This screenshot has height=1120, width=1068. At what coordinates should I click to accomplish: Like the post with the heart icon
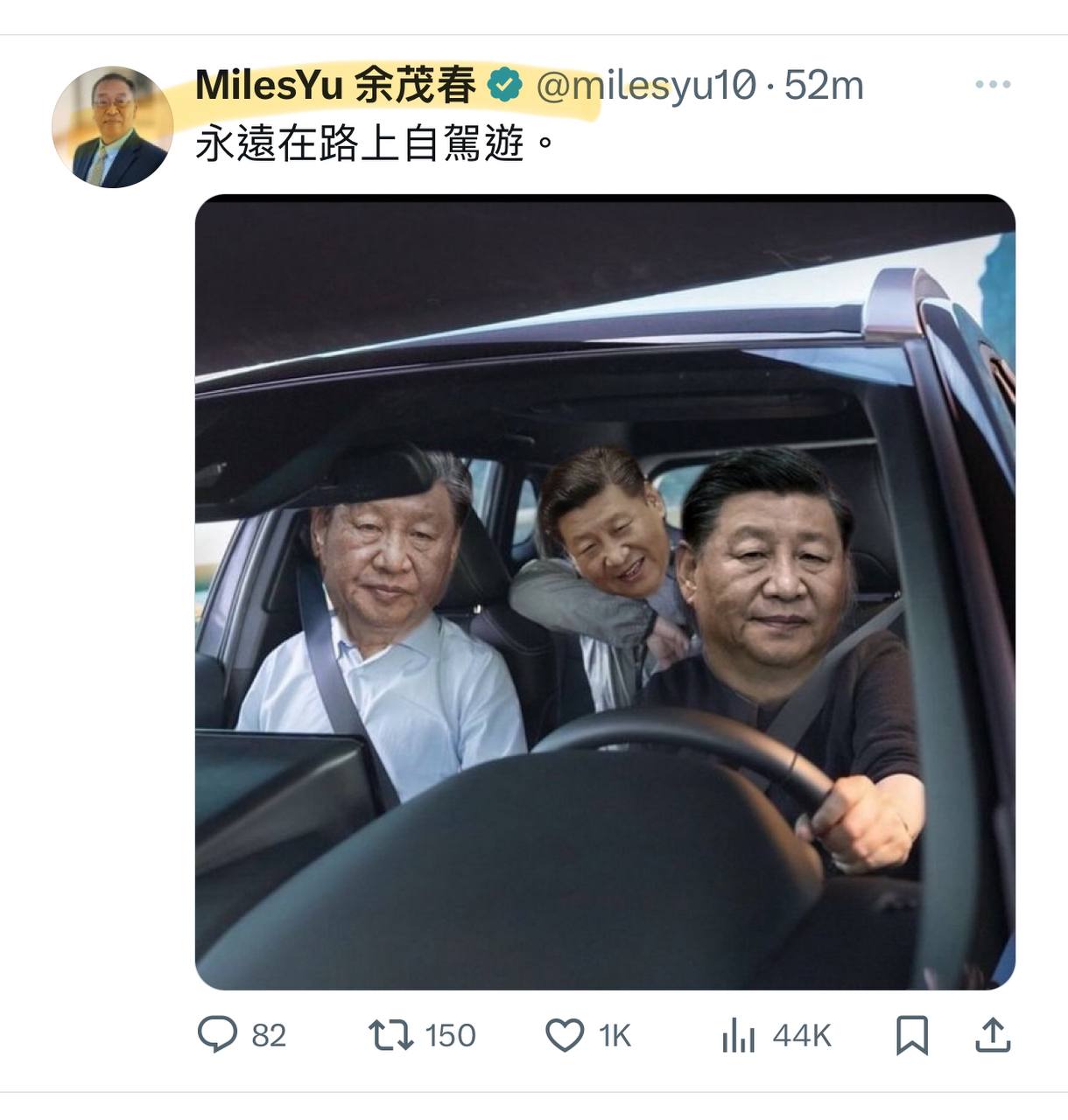pyautogui.click(x=565, y=1036)
